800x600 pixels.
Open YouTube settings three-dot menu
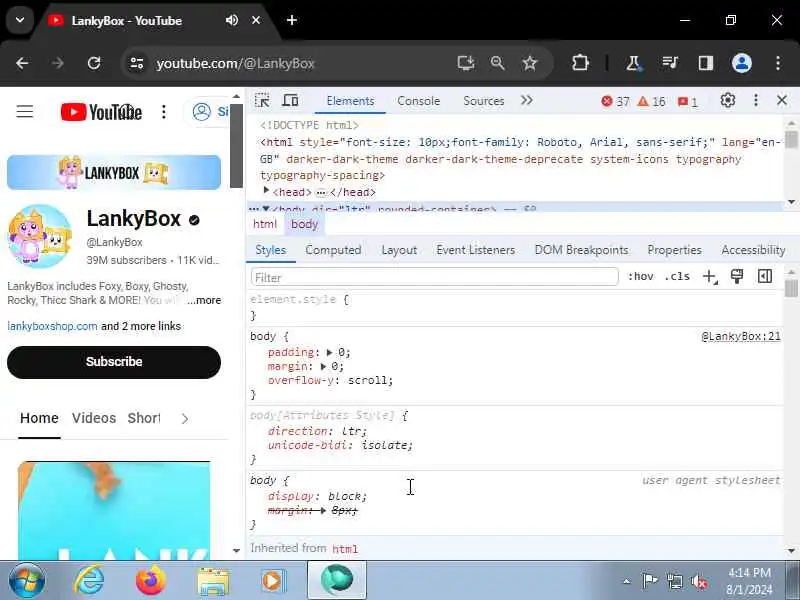coord(164,112)
